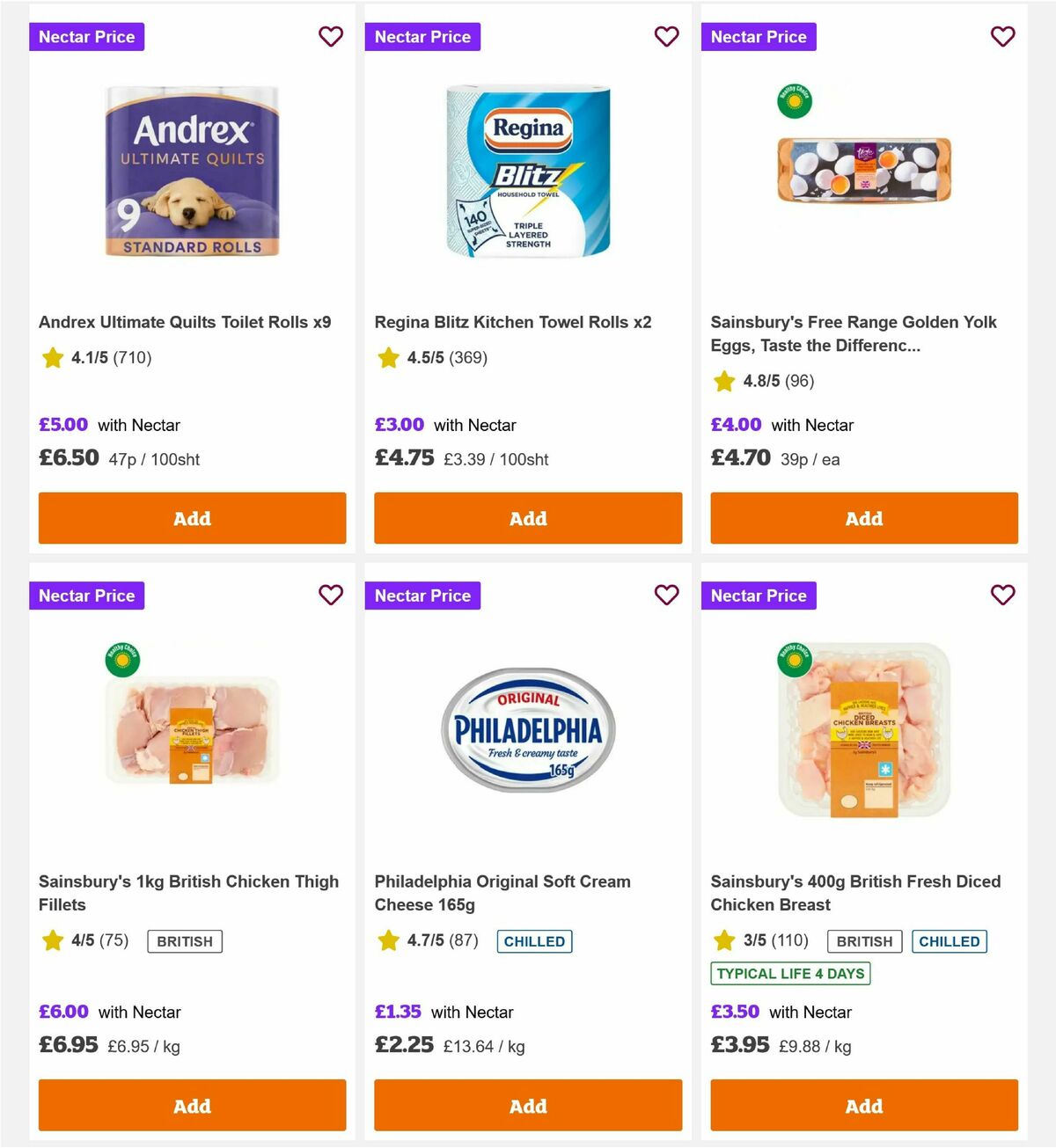Favourite the British Chicken Thigh Fillets
The height and width of the screenshot is (1148, 1056).
tap(330, 596)
